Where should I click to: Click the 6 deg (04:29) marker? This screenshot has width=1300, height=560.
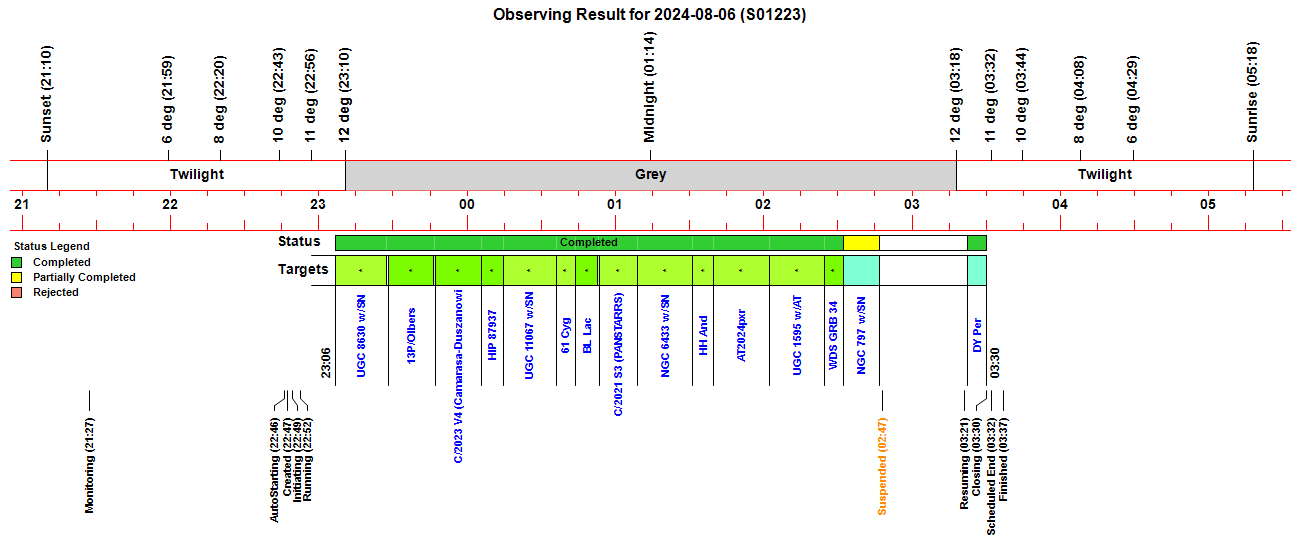1132,100
